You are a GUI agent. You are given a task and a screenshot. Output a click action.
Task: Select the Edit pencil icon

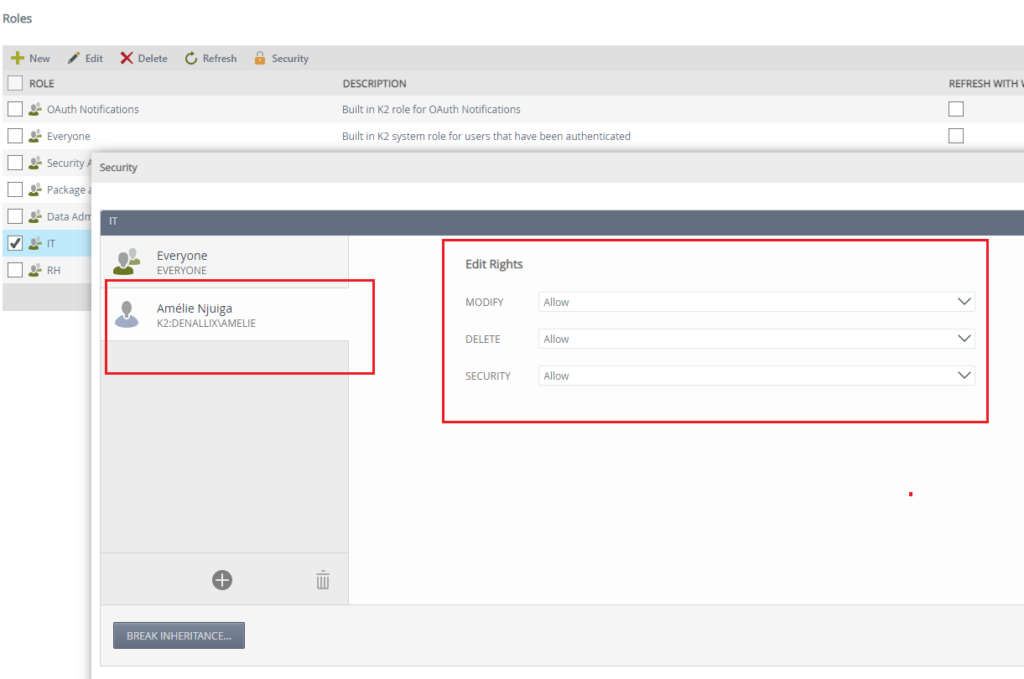point(71,58)
